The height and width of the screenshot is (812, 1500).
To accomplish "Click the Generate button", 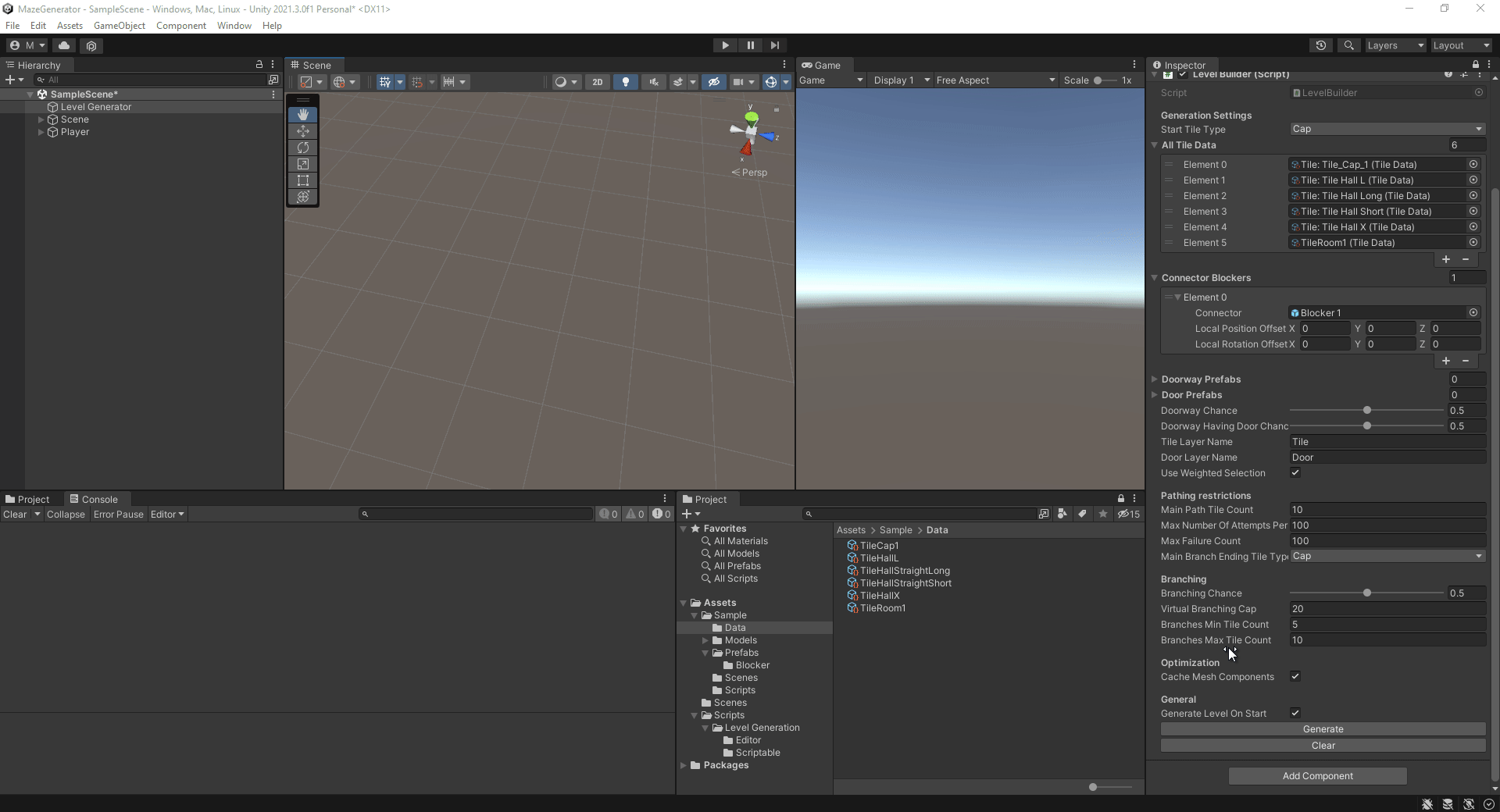I will click(1323, 729).
